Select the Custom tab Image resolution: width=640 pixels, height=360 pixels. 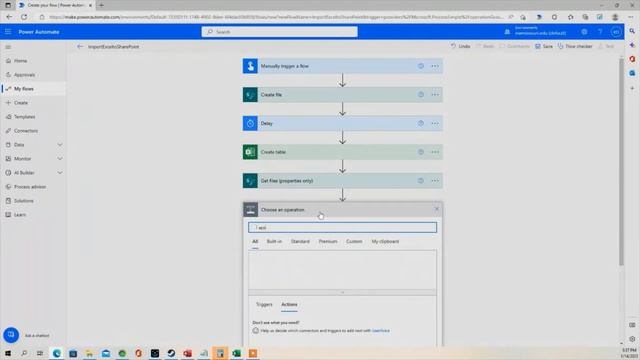tap(354, 242)
